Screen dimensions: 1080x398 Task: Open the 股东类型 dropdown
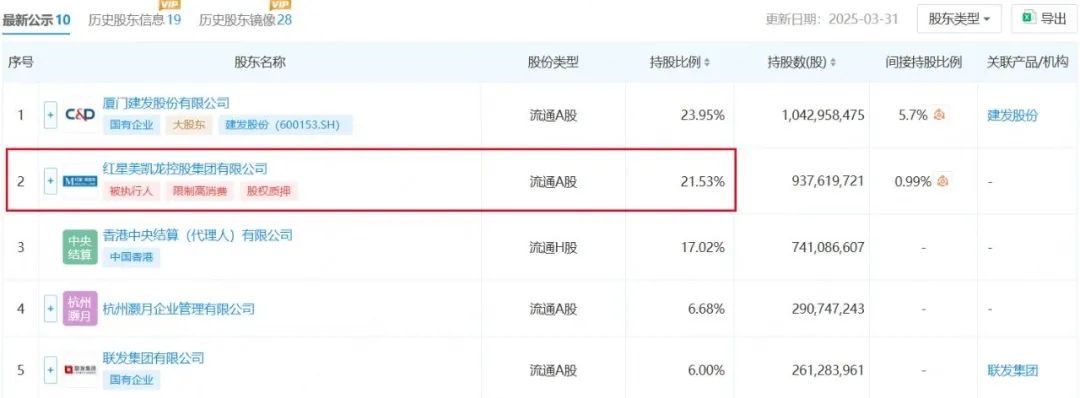[x=959, y=19]
